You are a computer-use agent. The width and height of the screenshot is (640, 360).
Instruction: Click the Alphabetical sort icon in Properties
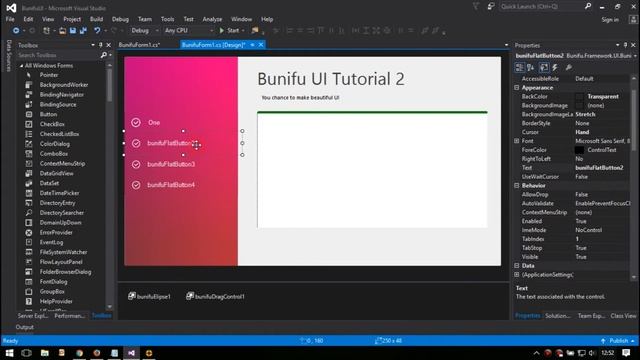(531, 67)
